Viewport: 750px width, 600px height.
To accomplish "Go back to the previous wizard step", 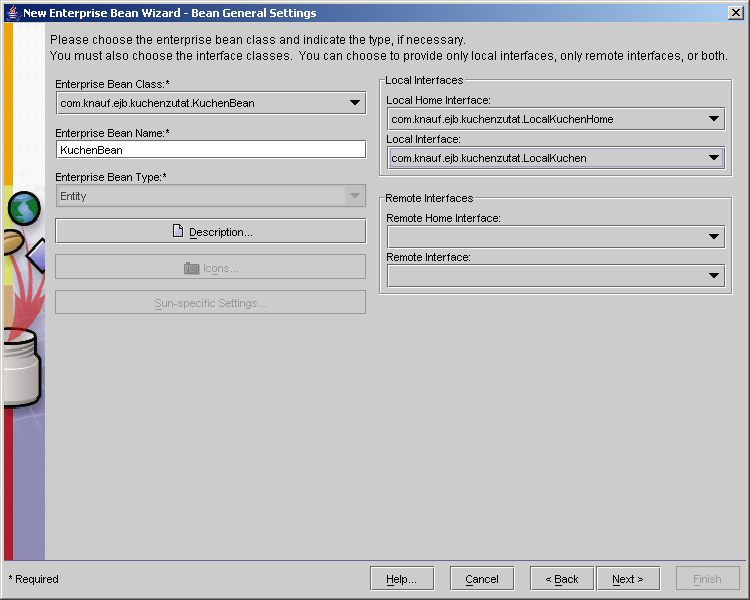I will click(x=562, y=579).
